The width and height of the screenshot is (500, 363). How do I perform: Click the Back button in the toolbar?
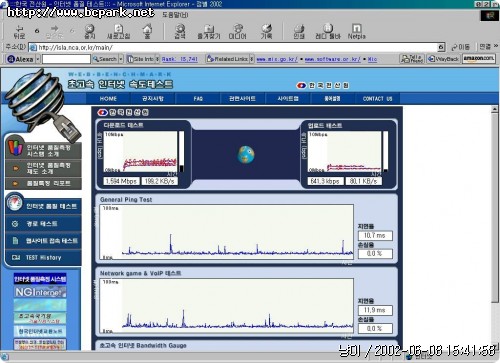[19, 32]
